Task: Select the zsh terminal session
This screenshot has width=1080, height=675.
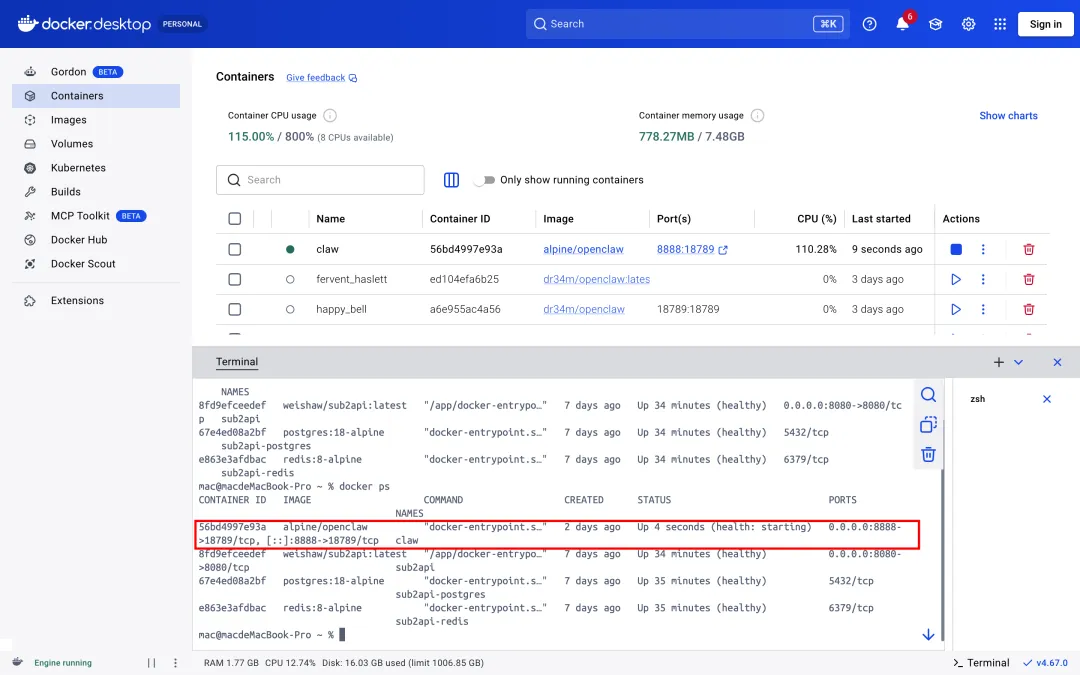Action: (978, 399)
